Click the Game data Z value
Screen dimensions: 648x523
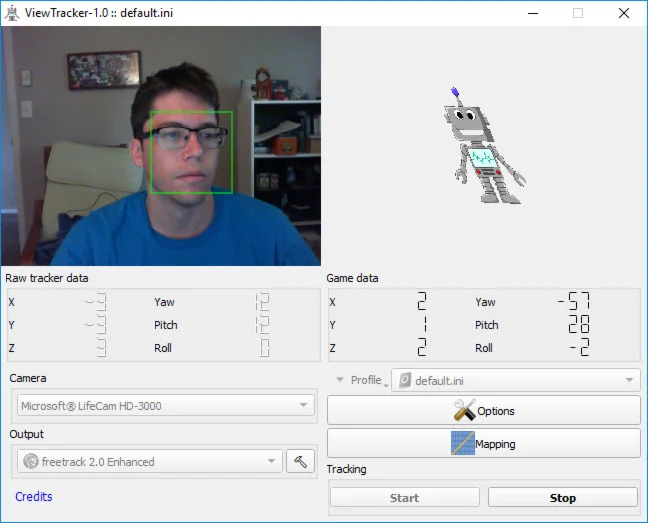pos(422,347)
